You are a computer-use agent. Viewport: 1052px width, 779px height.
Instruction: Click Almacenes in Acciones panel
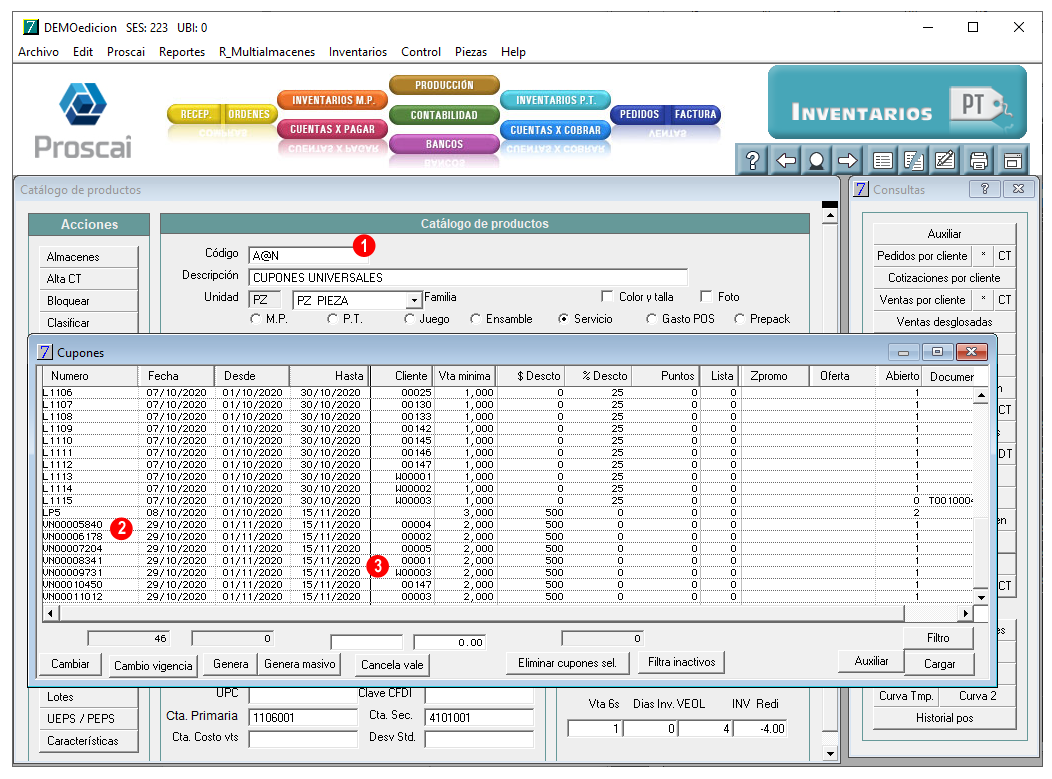pos(88,256)
